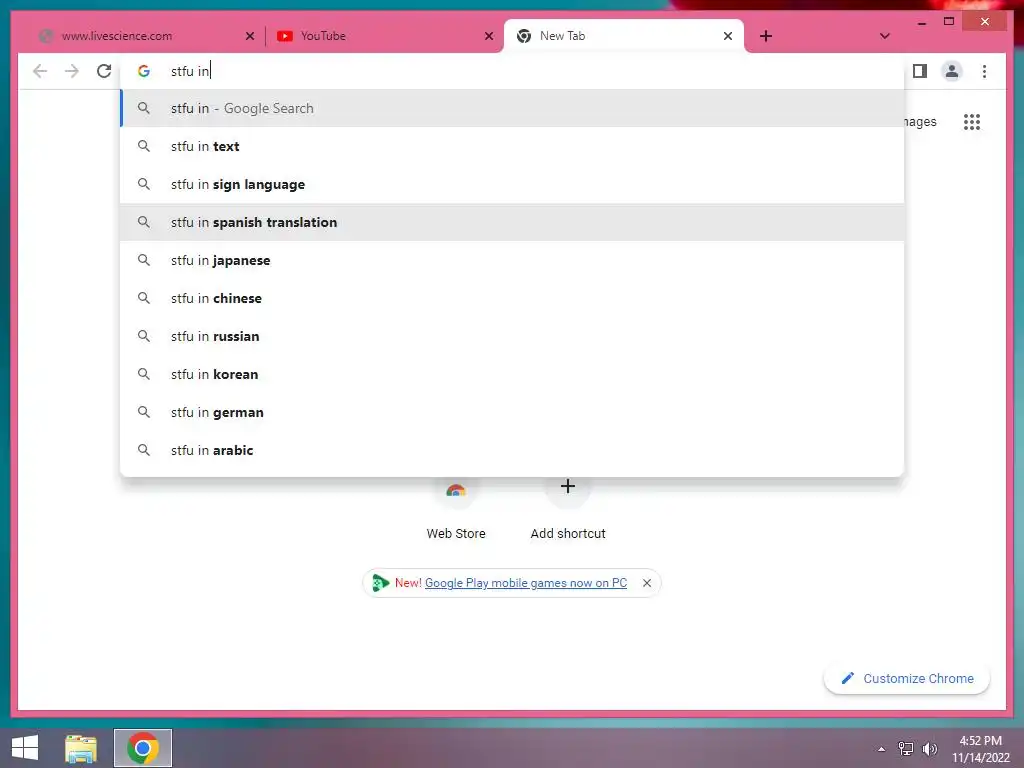Open the taskbar clock and date
The image size is (1024, 768).
pos(980,749)
